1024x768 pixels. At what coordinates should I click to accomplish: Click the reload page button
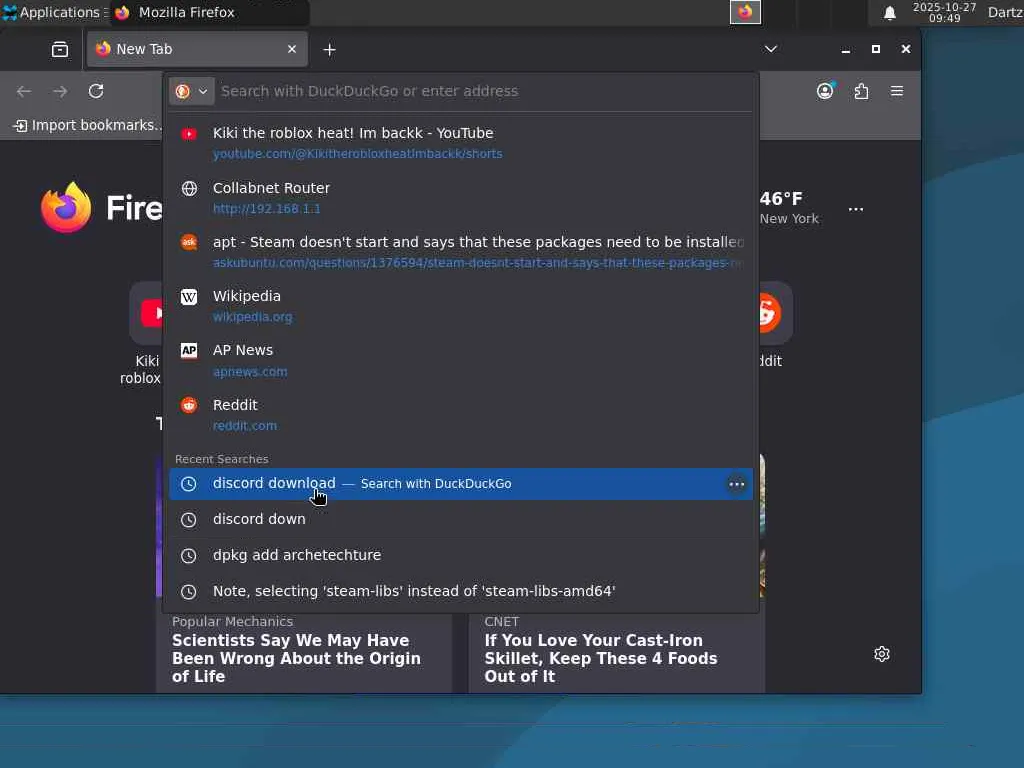96,91
